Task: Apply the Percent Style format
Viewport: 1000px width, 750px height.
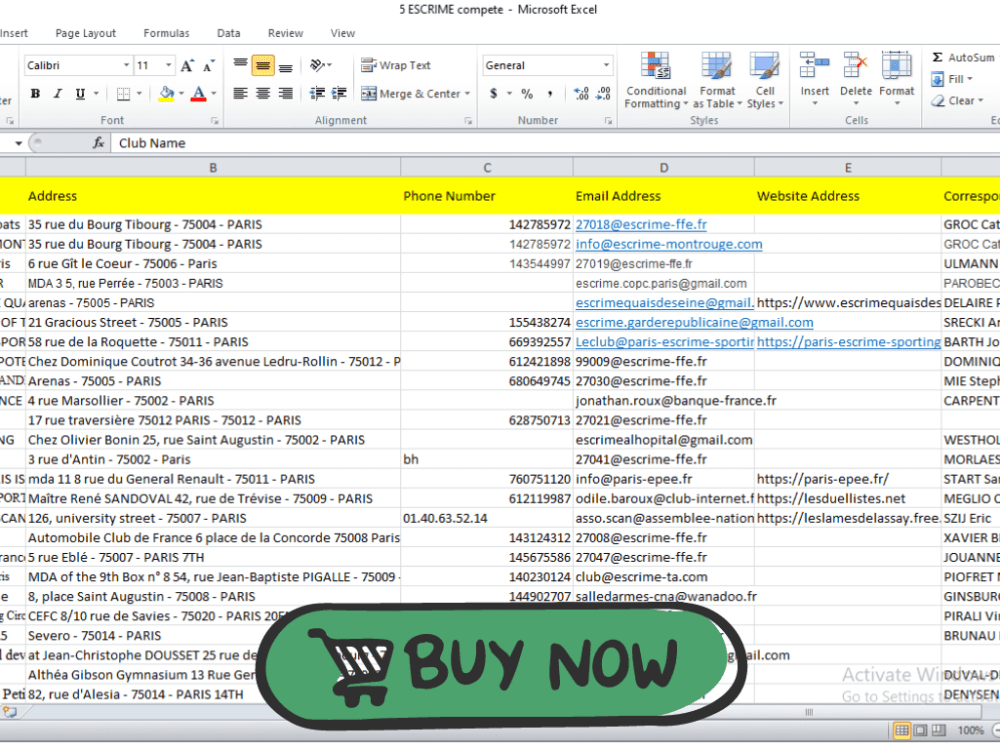Action: [x=526, y=93]
